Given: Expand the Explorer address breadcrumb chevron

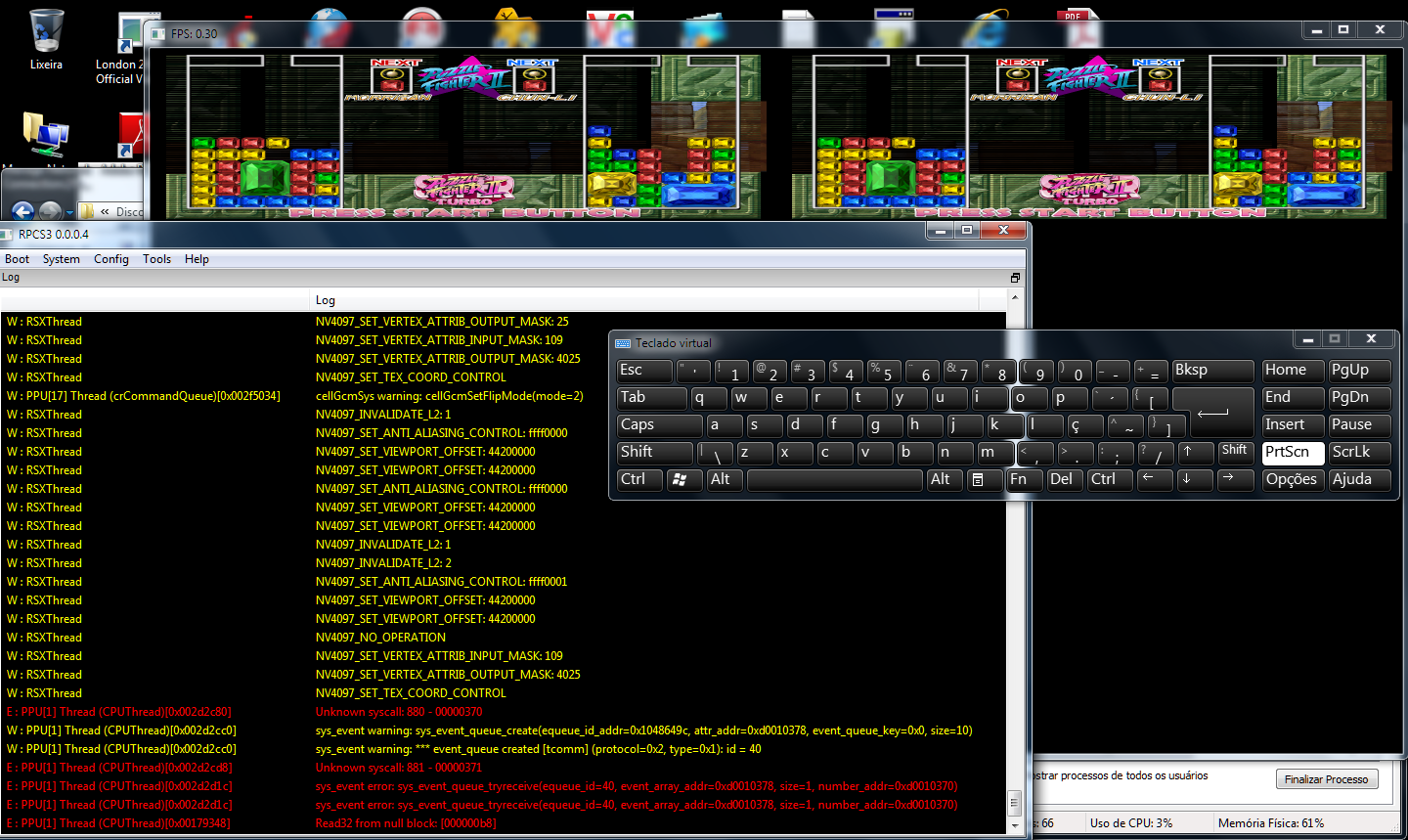Looking at the screenshot, I should (x=105, y=211).
